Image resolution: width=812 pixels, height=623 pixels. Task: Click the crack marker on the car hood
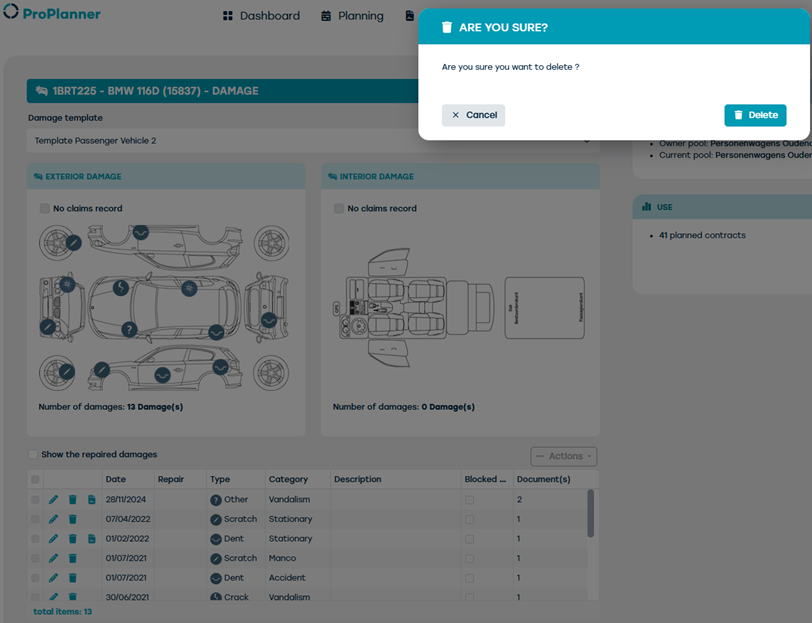pyautogui.click(x=121, y=287)
